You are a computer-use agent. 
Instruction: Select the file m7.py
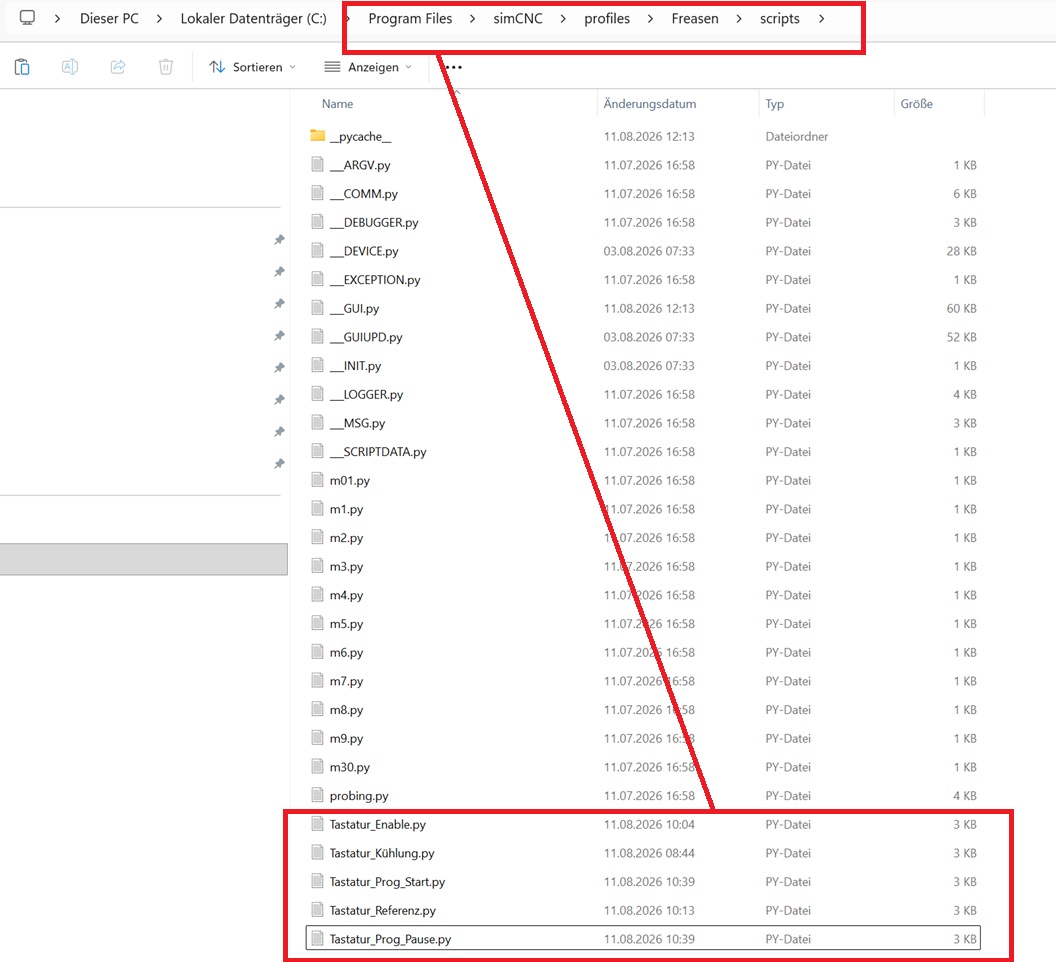(x=346, y=681)
